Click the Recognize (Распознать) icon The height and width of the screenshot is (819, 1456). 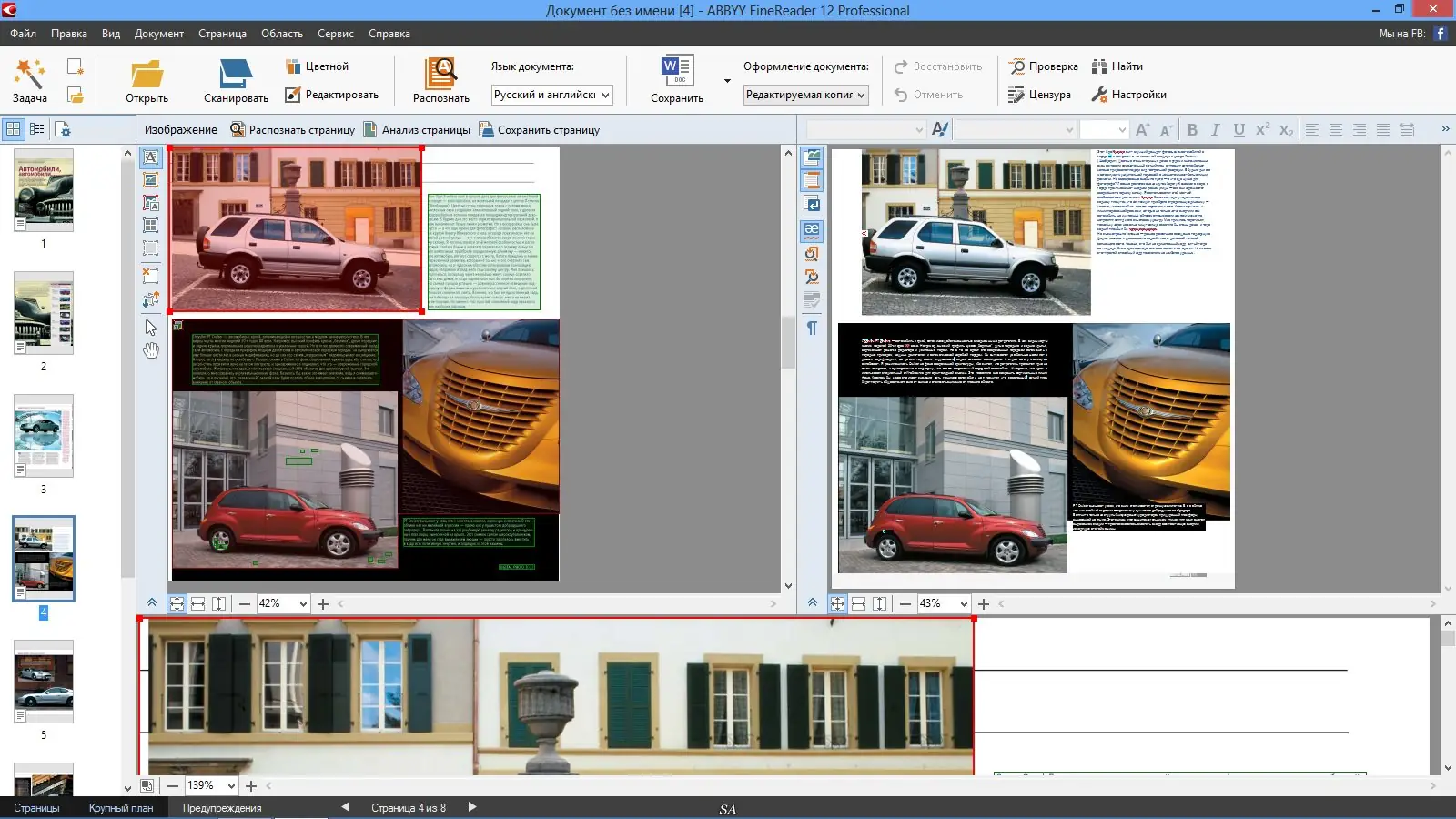440,75
